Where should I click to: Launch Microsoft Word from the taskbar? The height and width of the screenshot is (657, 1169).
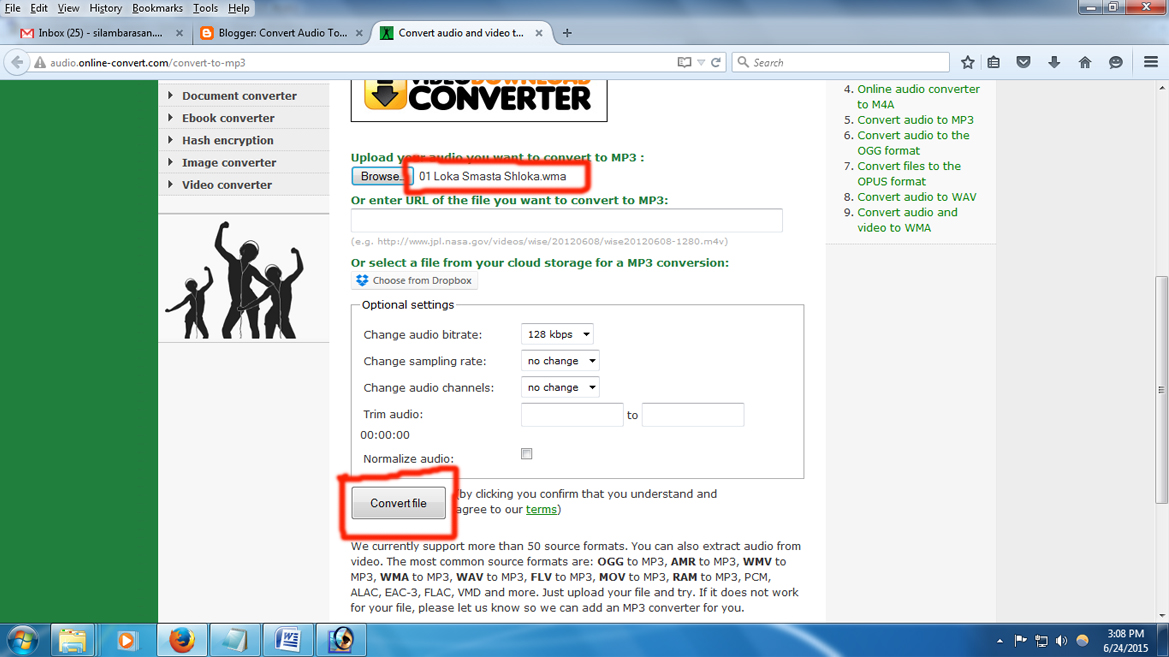coord(288,639)
